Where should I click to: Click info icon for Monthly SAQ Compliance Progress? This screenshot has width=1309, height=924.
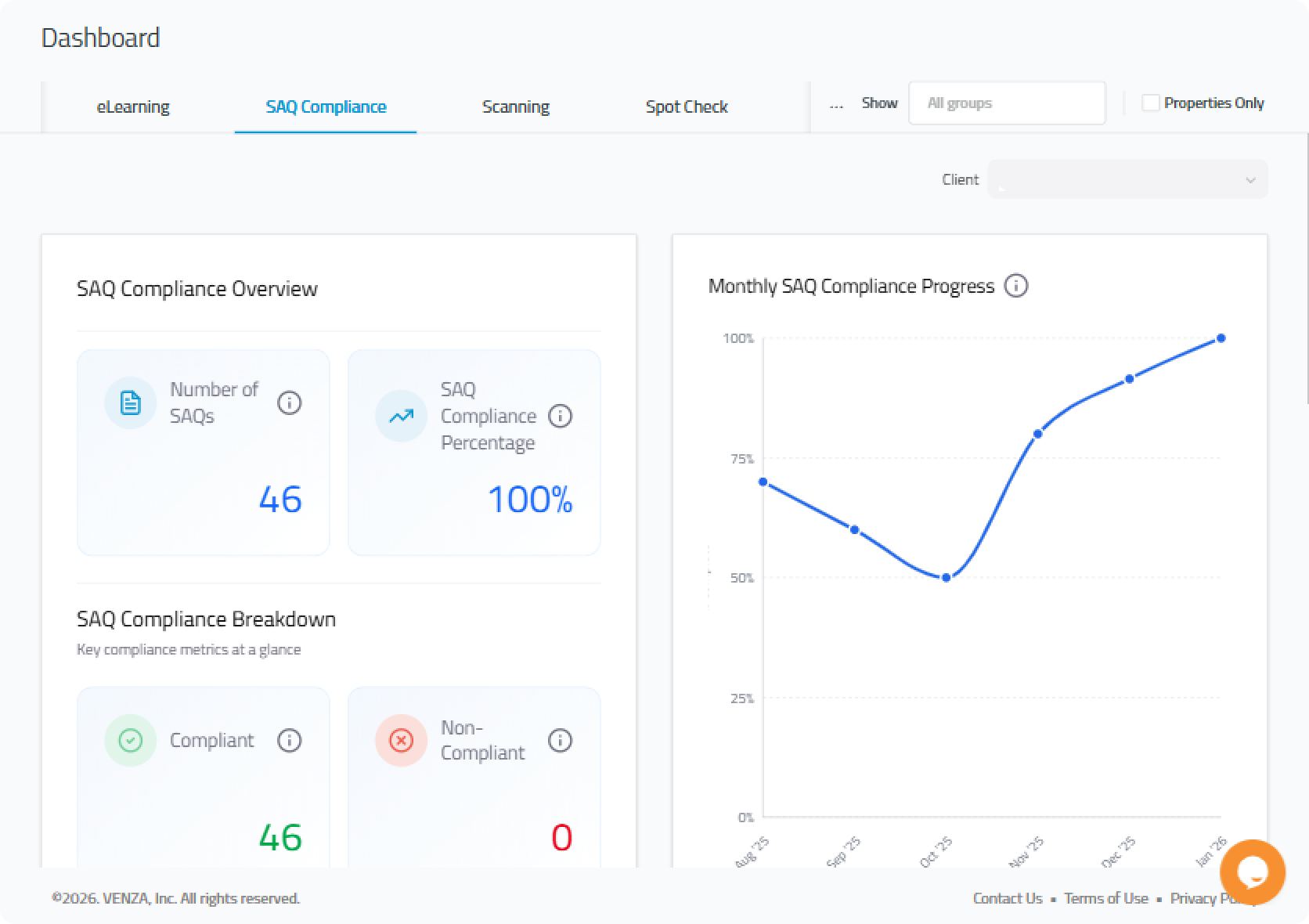[x=1015, y=286]
